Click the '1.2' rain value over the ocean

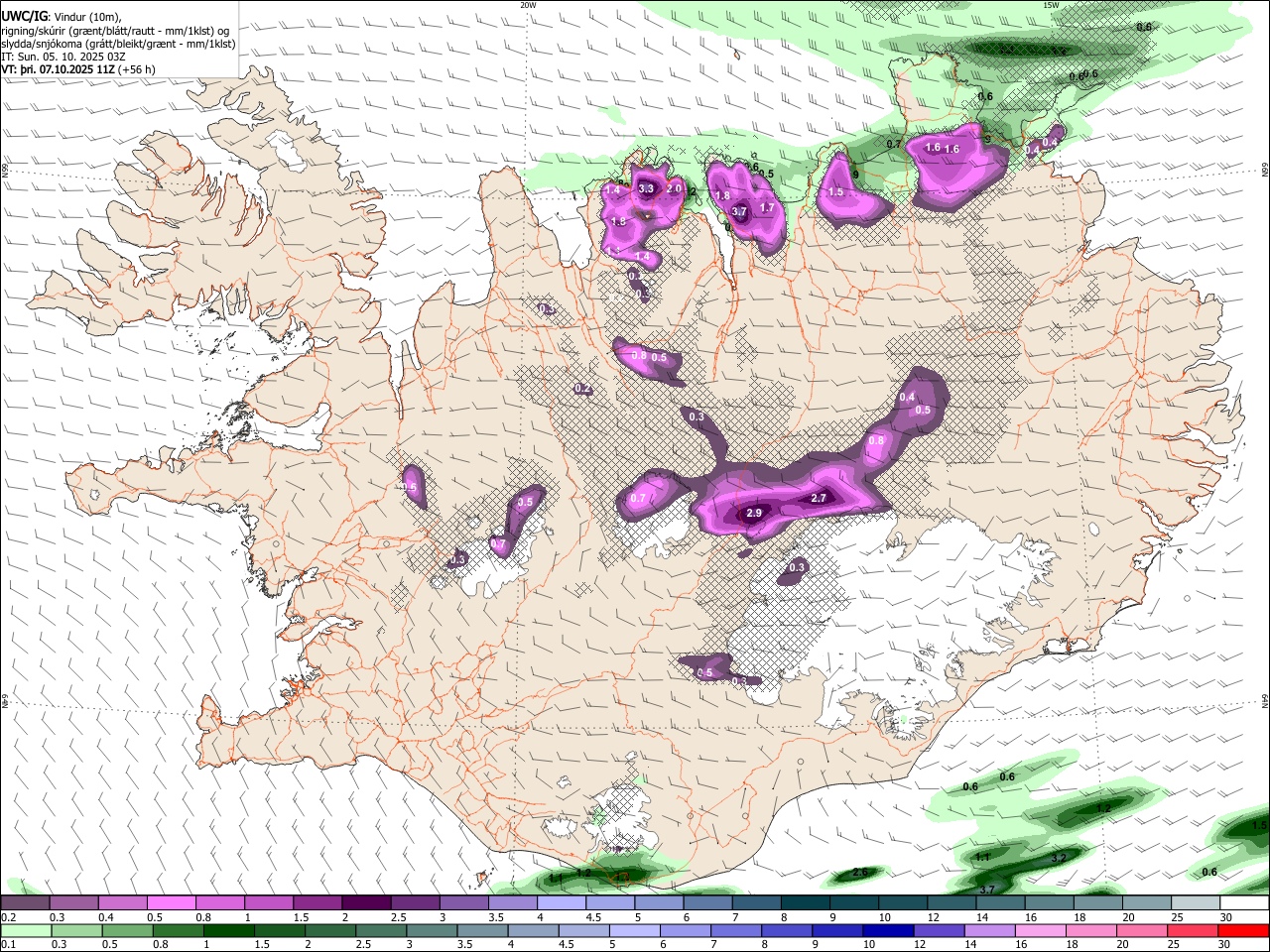tap(1104, 808)
